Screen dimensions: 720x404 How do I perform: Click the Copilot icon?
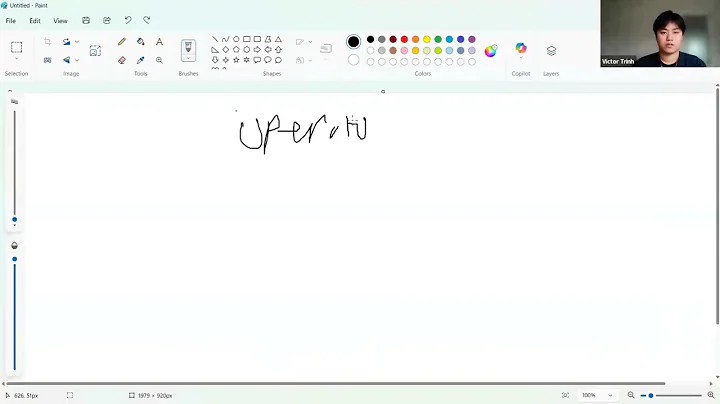pos(521,47)
